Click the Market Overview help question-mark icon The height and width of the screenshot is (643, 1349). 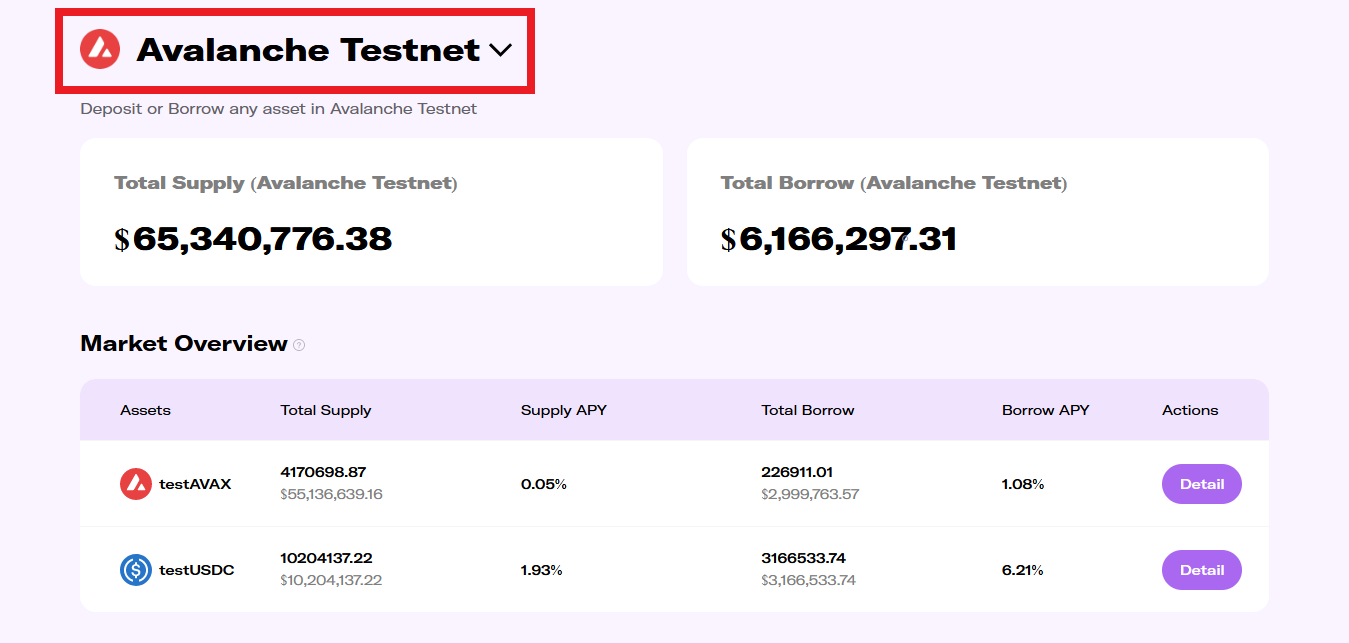298,345
